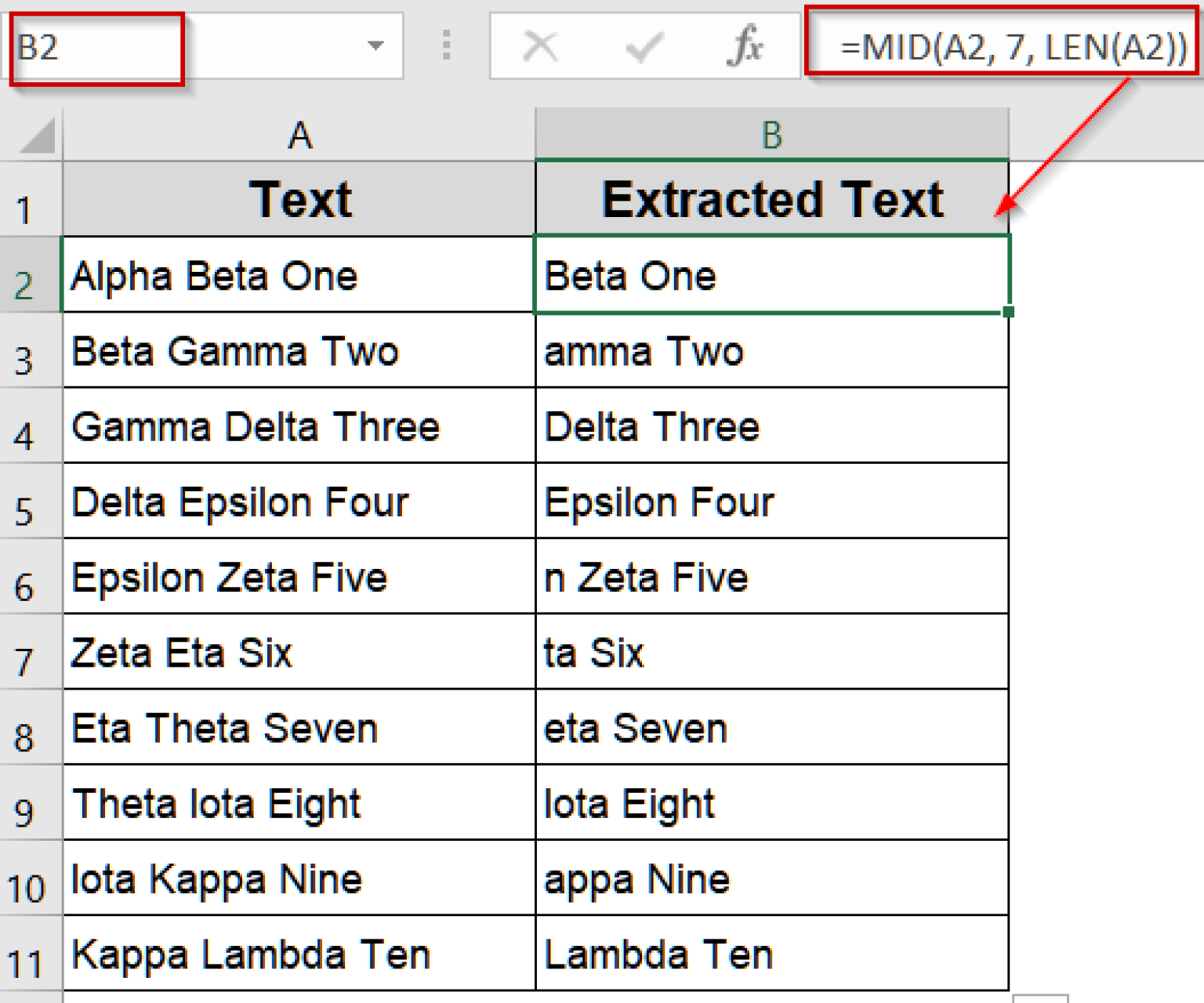Click inside the formula bar showing MID formula
Screen dimensions: 1204x1003
click(x=1003, y=45)
